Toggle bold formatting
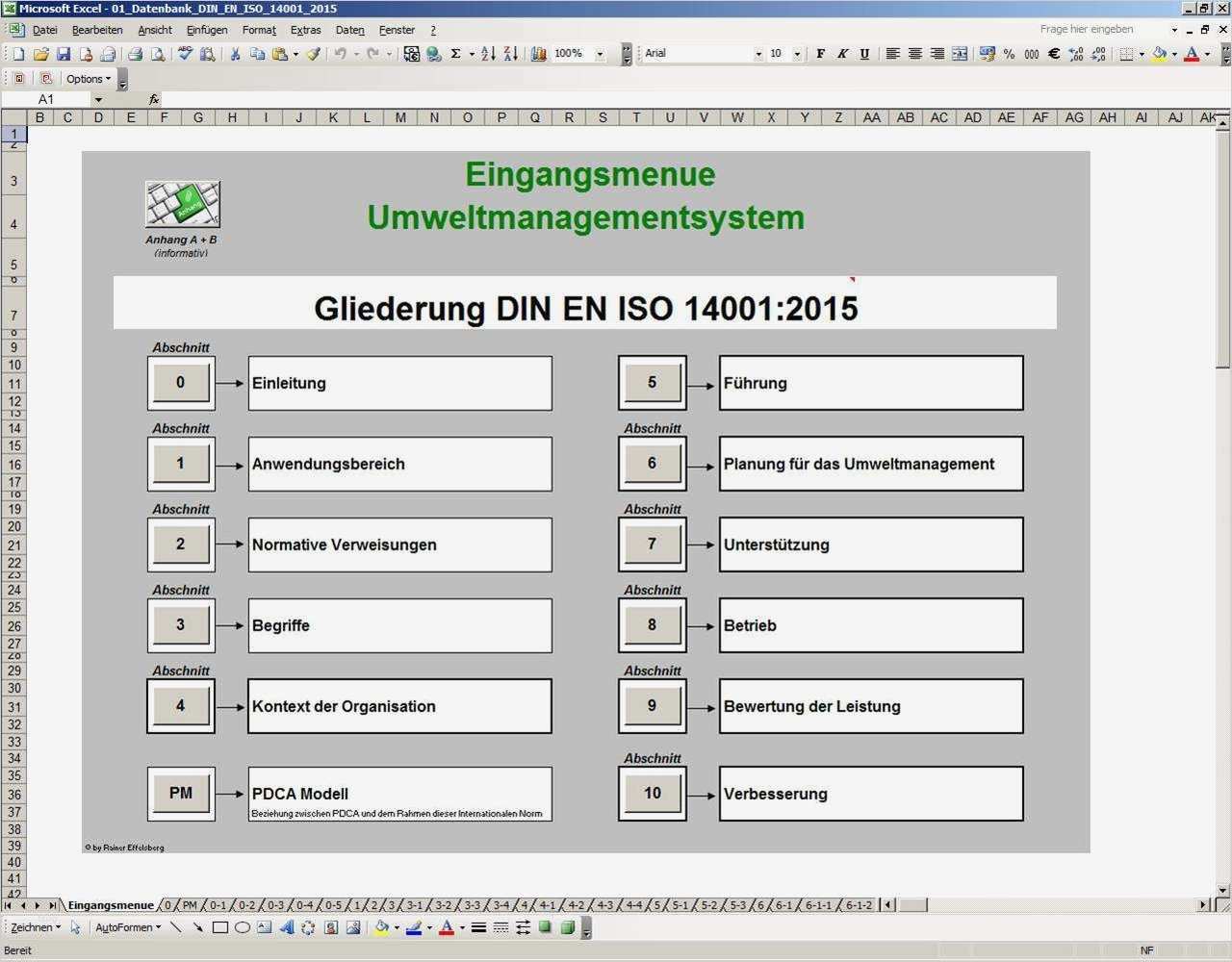1232x962 pixels. point(819,53)
